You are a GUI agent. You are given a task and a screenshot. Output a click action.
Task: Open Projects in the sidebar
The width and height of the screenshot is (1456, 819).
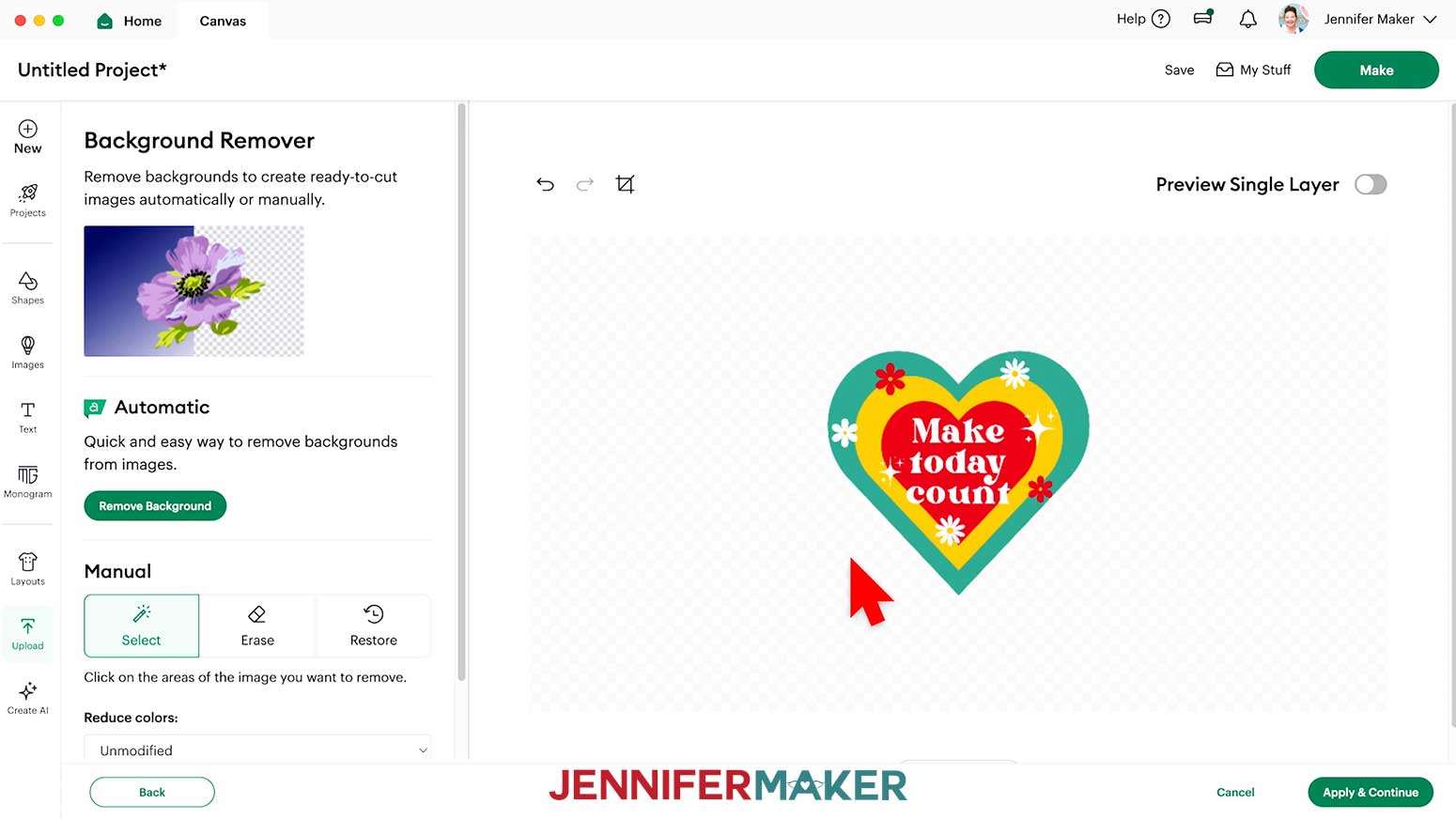tap(28, 201)
